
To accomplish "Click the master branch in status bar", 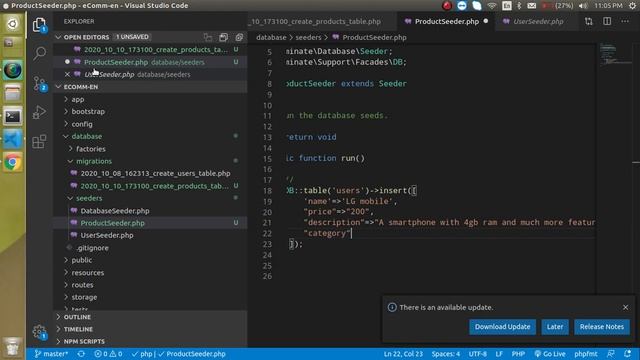I will tap(51, 354).
